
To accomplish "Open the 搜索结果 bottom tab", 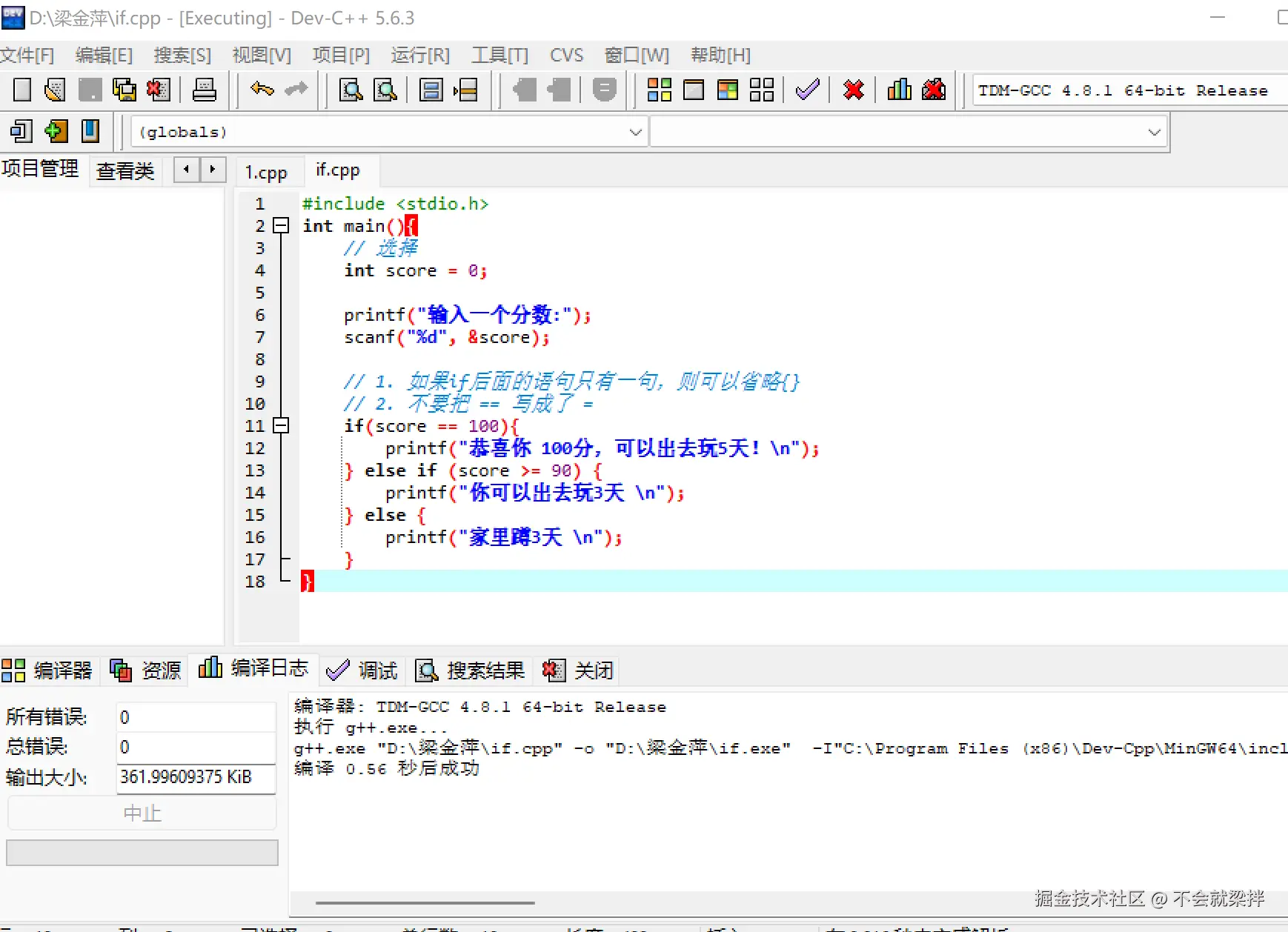I will coord(470,670).
